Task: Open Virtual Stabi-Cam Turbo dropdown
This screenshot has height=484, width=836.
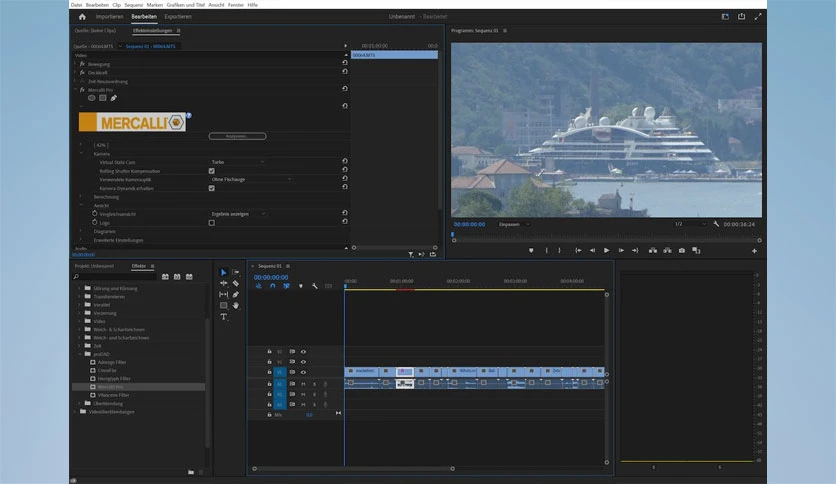Action: tap(238, 162)
